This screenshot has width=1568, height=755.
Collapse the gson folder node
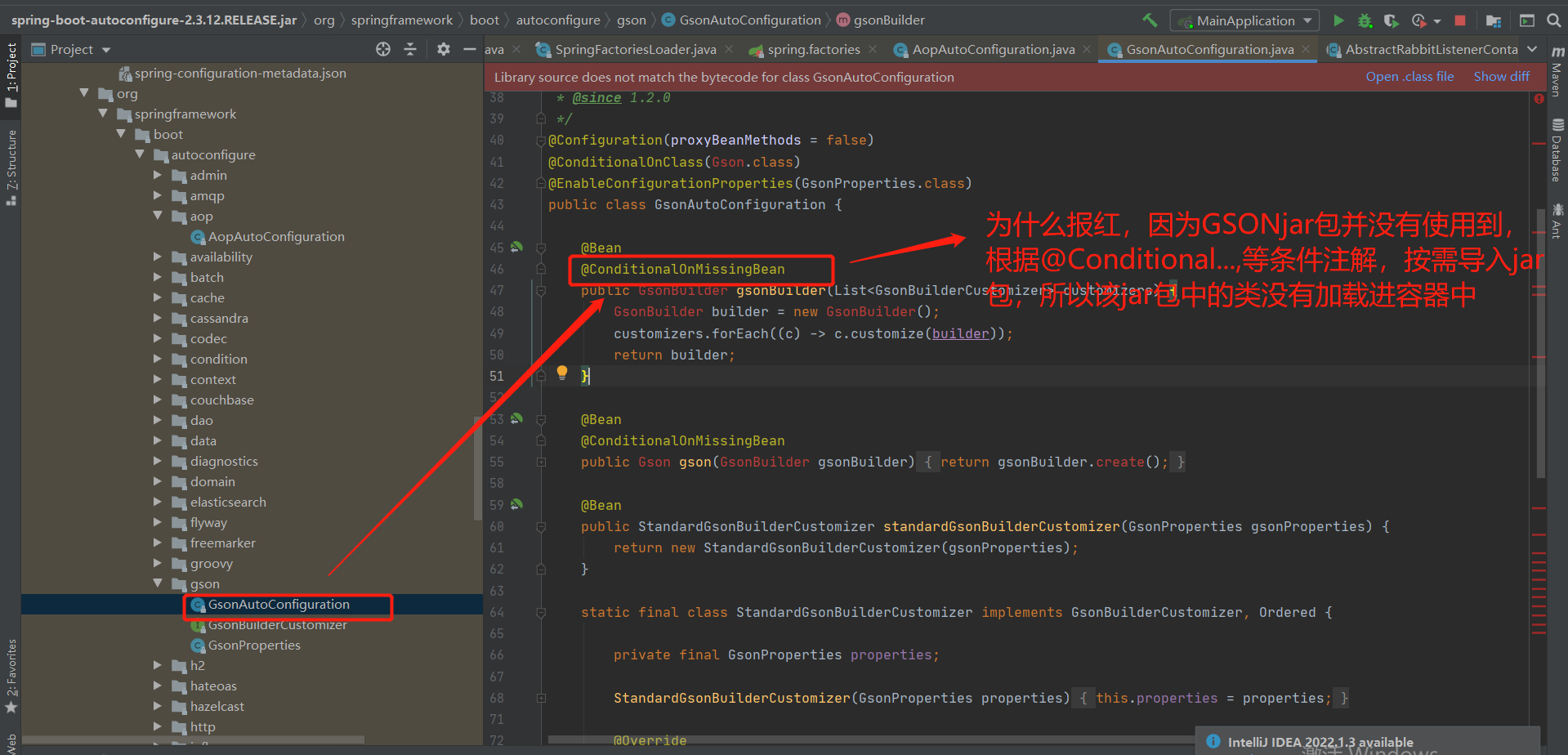tap(158, 583)
